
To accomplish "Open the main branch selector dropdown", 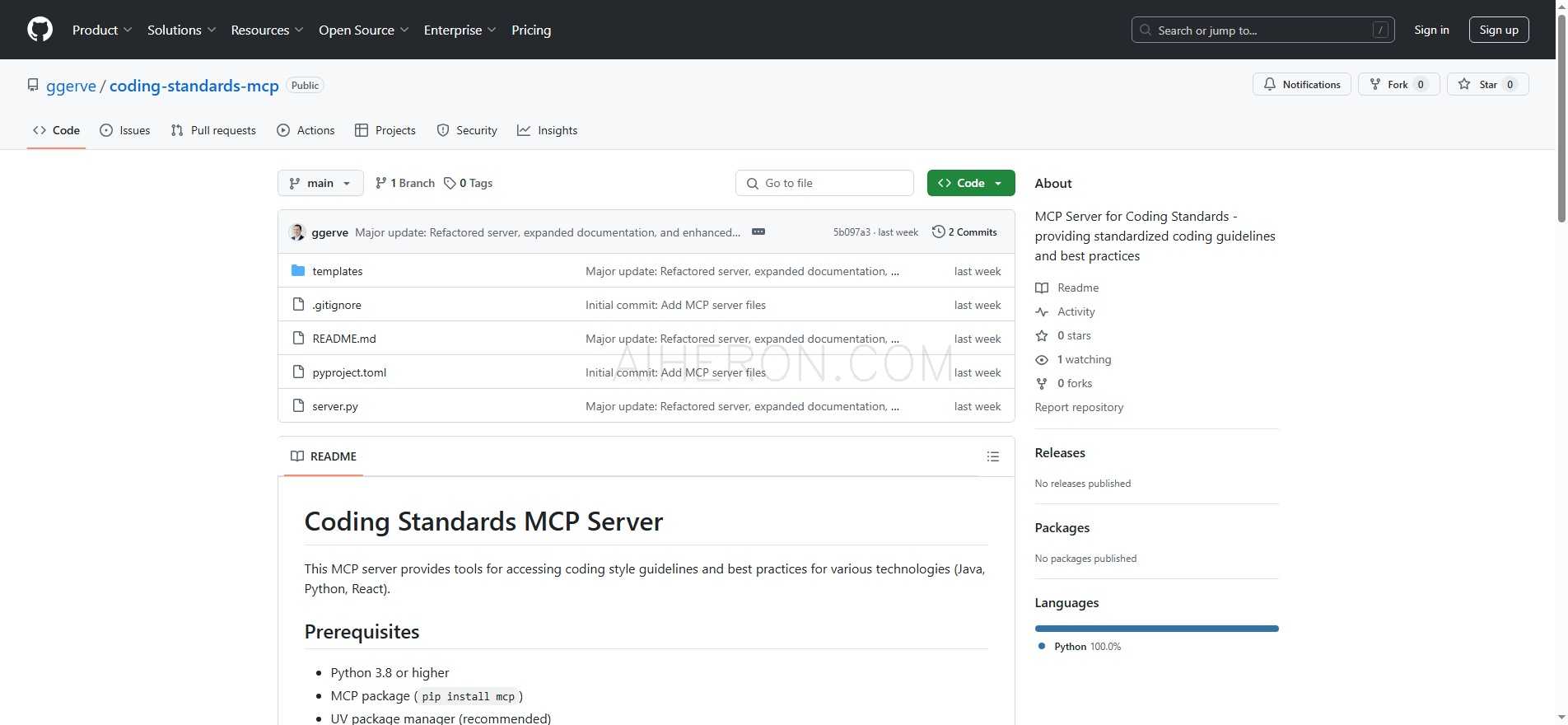I will 320,183.
